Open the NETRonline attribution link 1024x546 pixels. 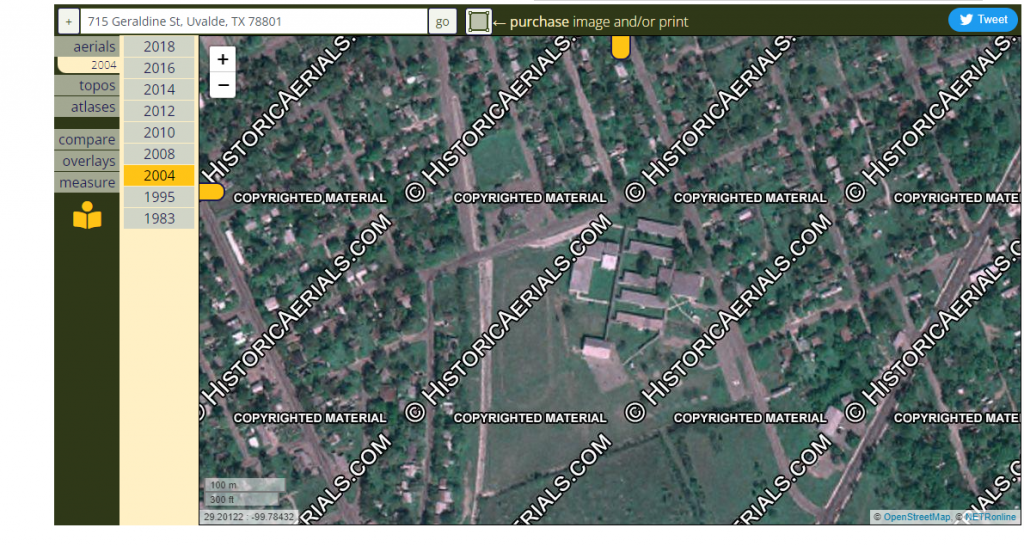pos(991,517)
